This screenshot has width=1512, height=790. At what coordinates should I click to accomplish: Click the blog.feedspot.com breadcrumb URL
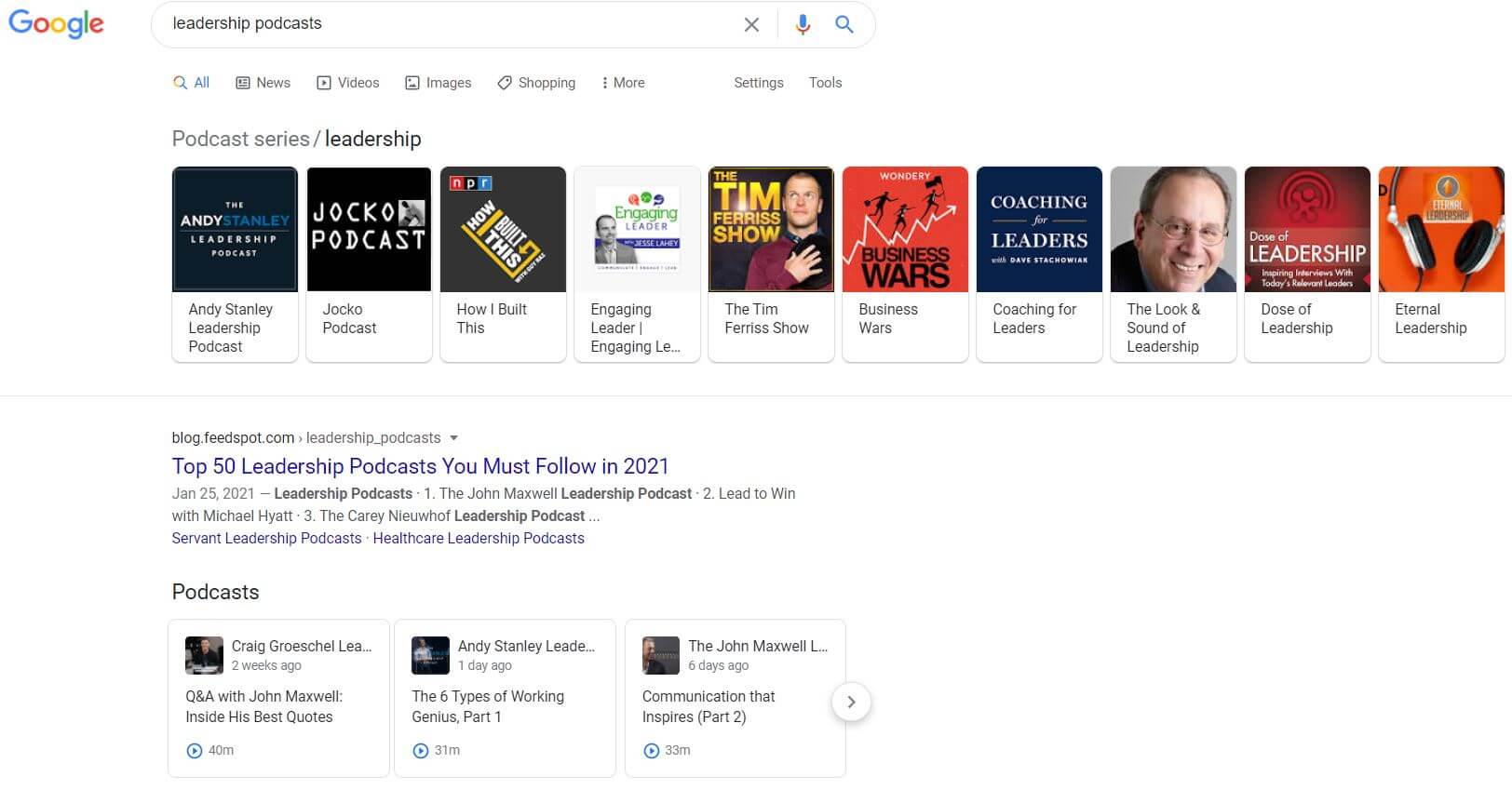306,437
